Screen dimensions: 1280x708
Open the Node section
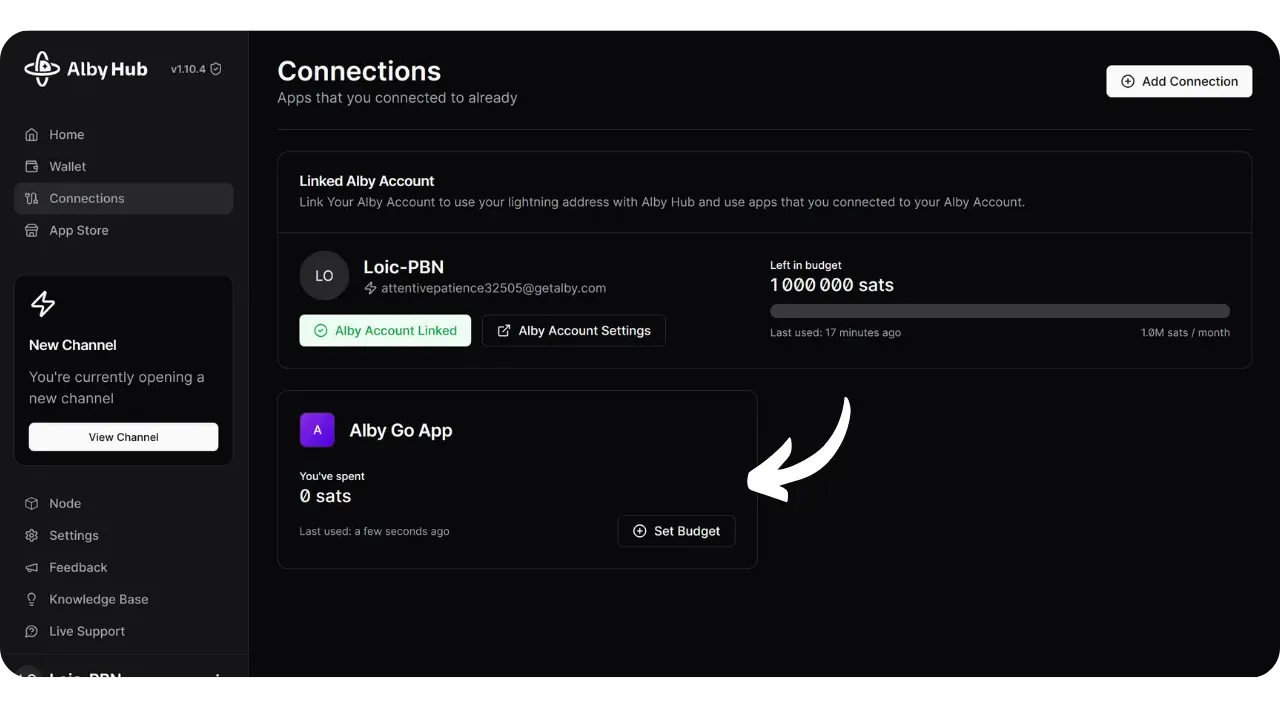click(x=65, y=504)
